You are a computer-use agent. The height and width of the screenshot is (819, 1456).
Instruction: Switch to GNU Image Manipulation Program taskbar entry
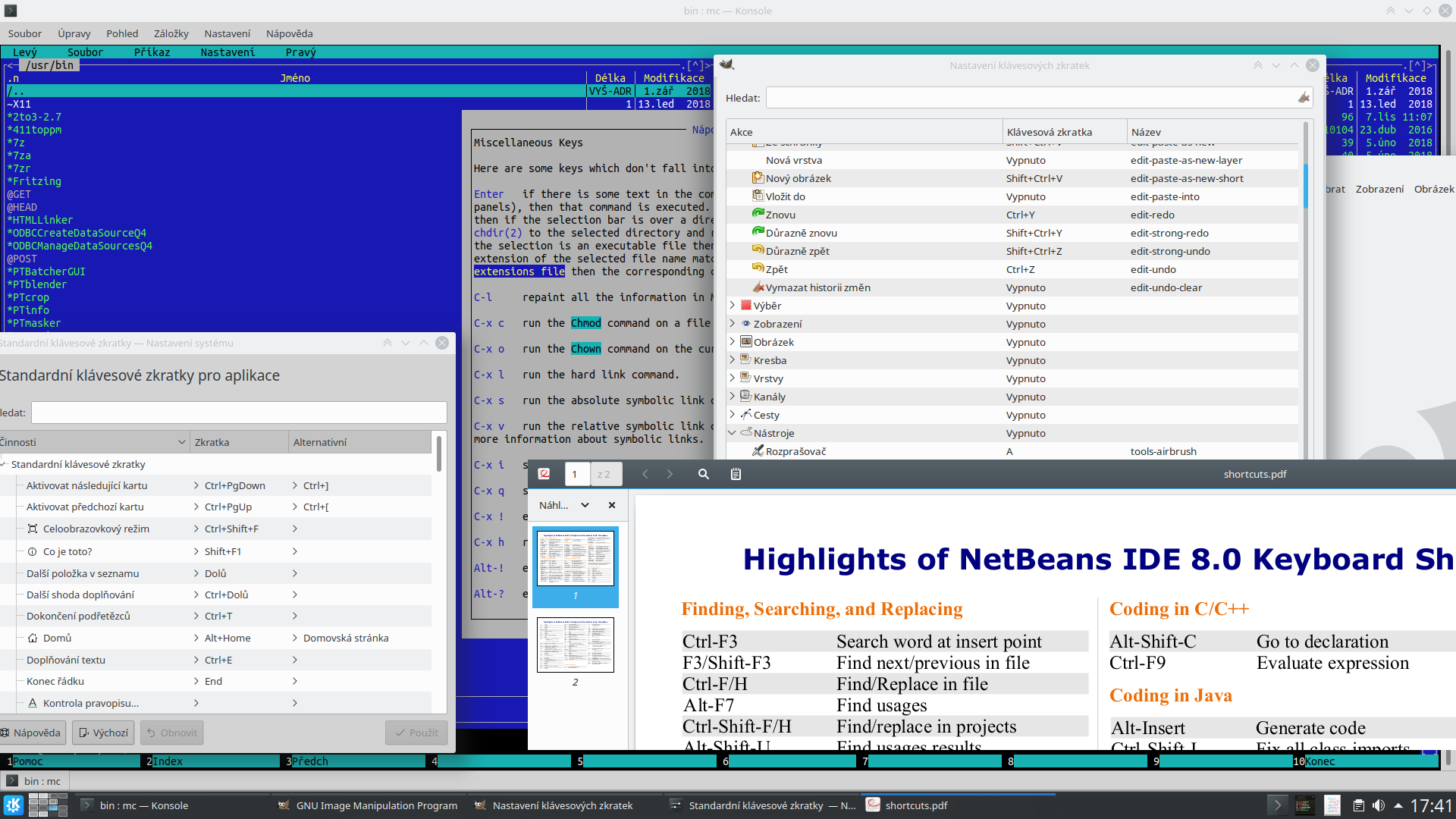point(367,805)
